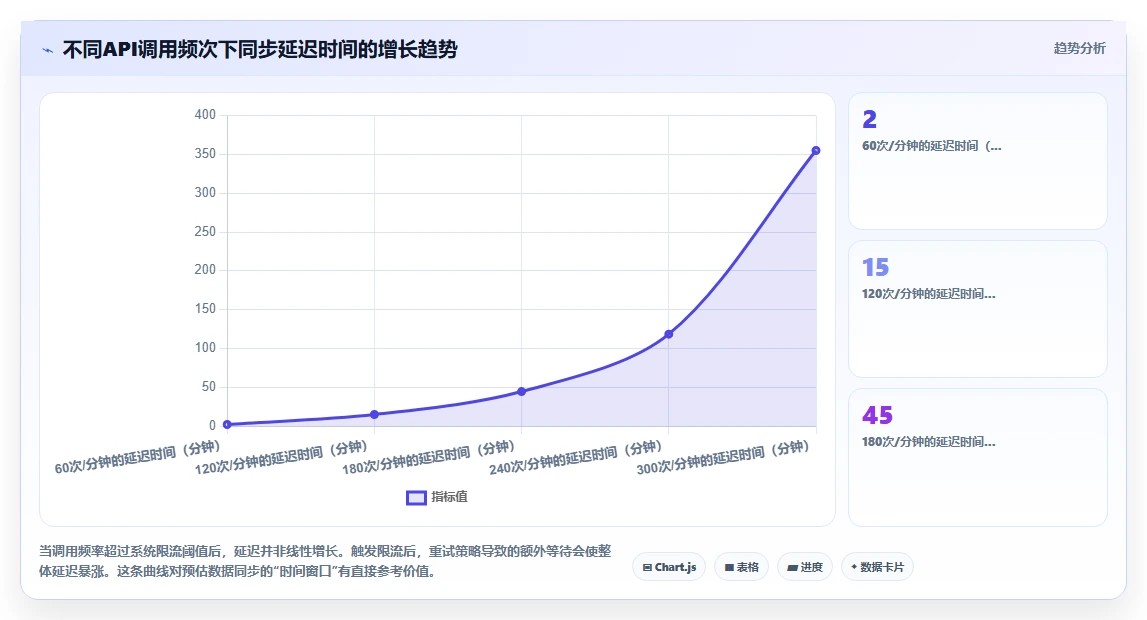Click the trend icon beside the chart title

click(x=48, y=50)
